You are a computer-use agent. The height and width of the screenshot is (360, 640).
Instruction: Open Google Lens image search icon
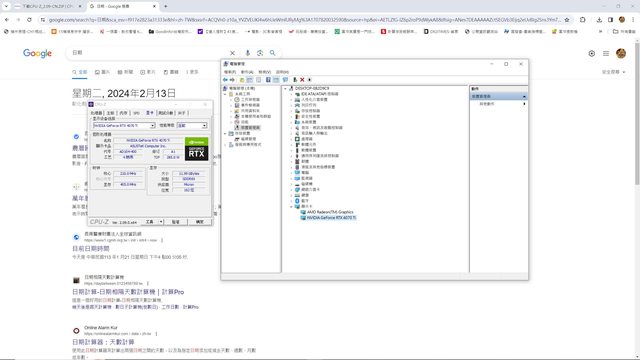260,53
